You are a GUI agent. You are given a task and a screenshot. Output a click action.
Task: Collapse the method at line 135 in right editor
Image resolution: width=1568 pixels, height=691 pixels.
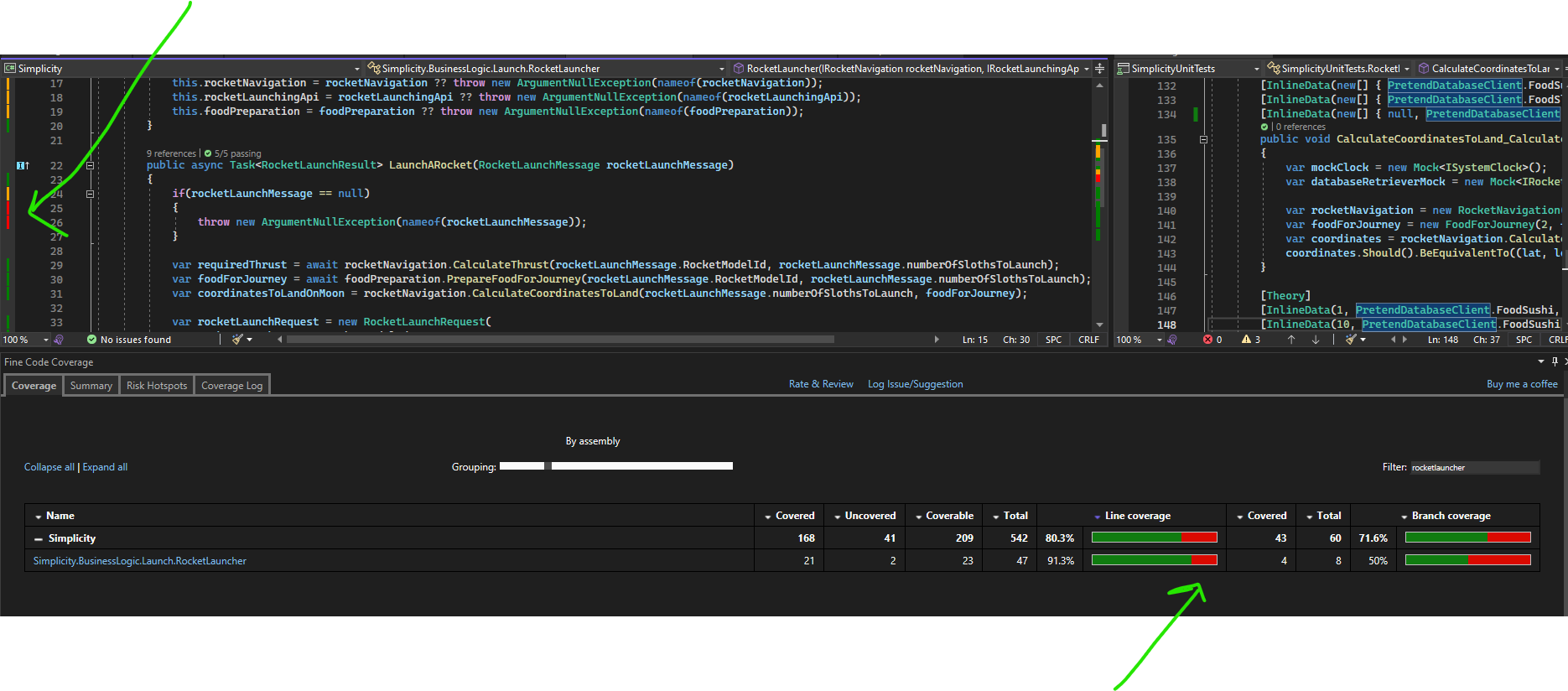1203,140
